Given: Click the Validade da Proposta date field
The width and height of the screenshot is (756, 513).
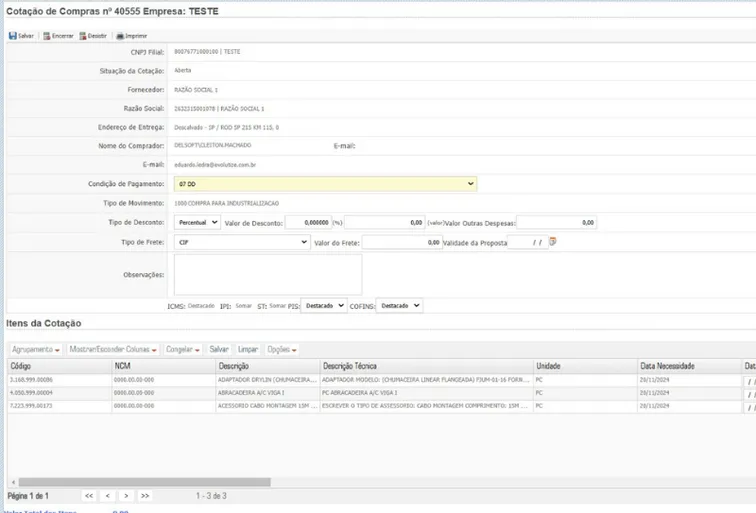Looking at the screenshot, I should pos(527,243).
